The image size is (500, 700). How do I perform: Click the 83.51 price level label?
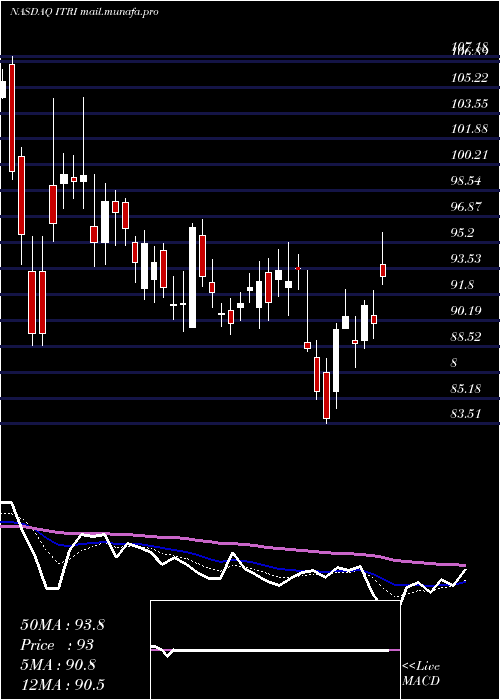[x=466, y=414]
